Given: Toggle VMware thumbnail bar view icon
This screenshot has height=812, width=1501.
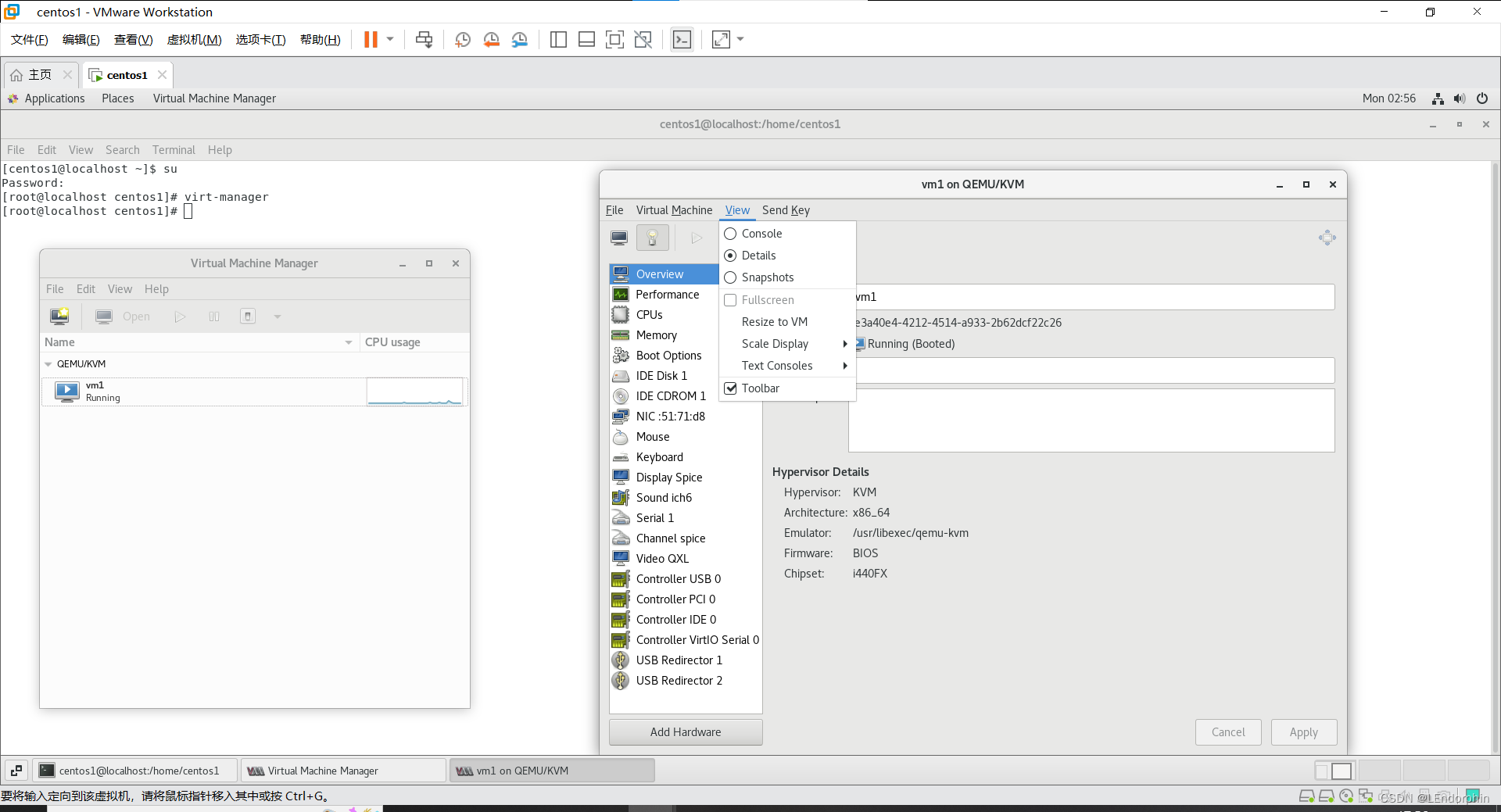Looking at the screenshot, I should point(586,39).
